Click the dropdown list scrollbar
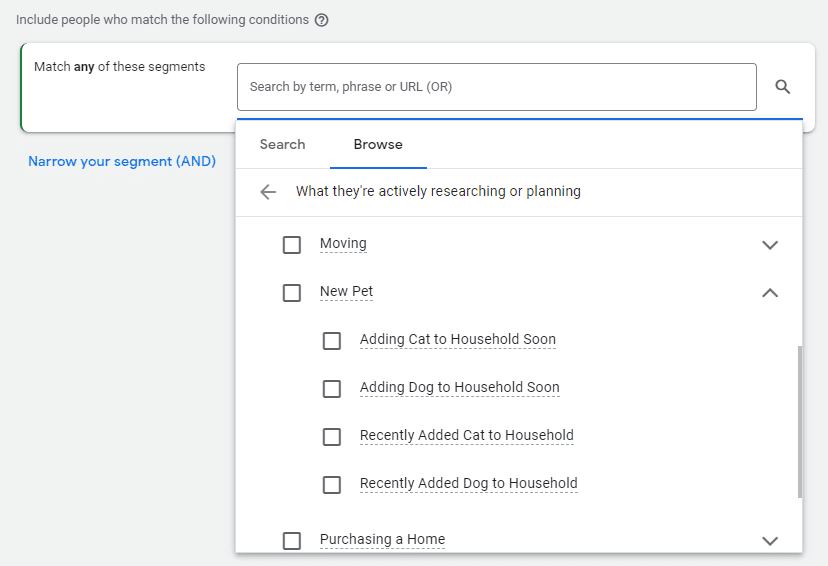The width and height of the screenshot is (828, 566). pyautogui.click(x=799, y=421)
